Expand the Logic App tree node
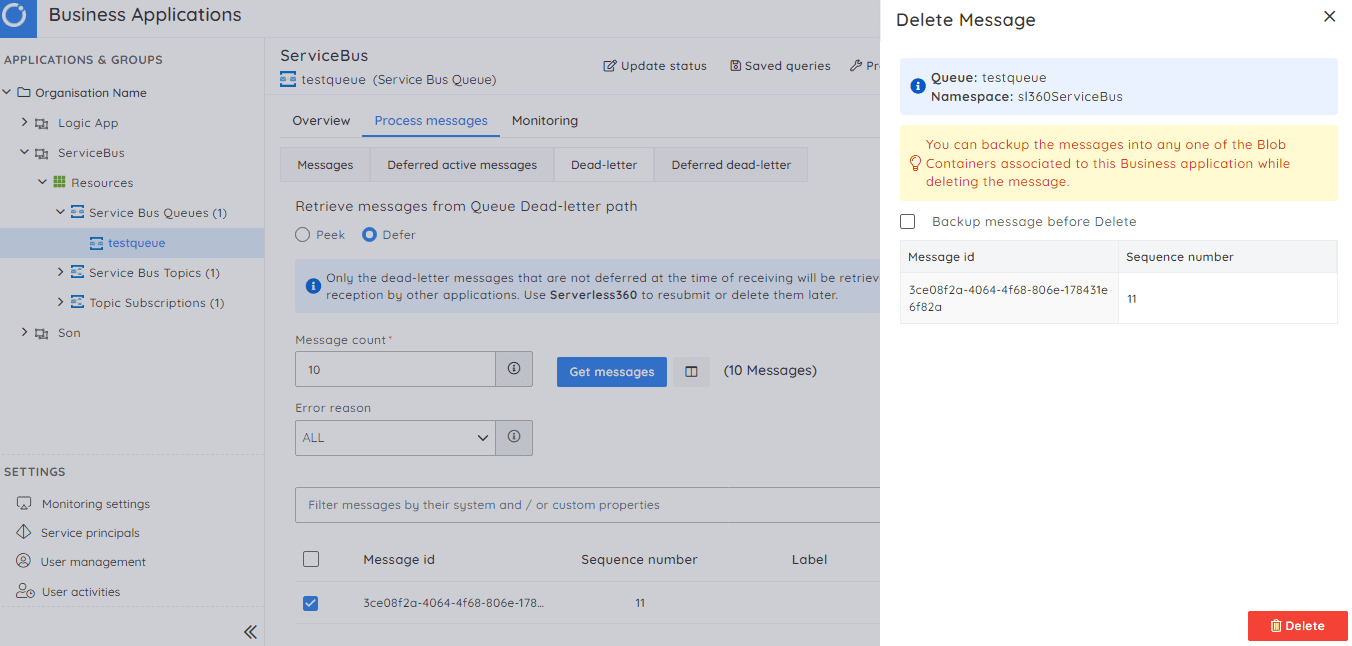This screenshot has width=1352, height=646. point(25,123)
